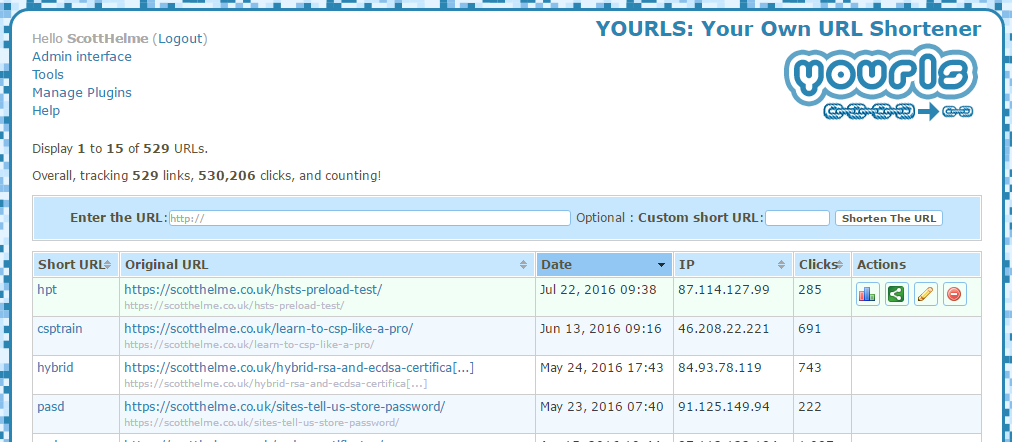The height and width of the screenshot is (442, 1012).
Task: Select the click count 285
Action: pos(809,290)
